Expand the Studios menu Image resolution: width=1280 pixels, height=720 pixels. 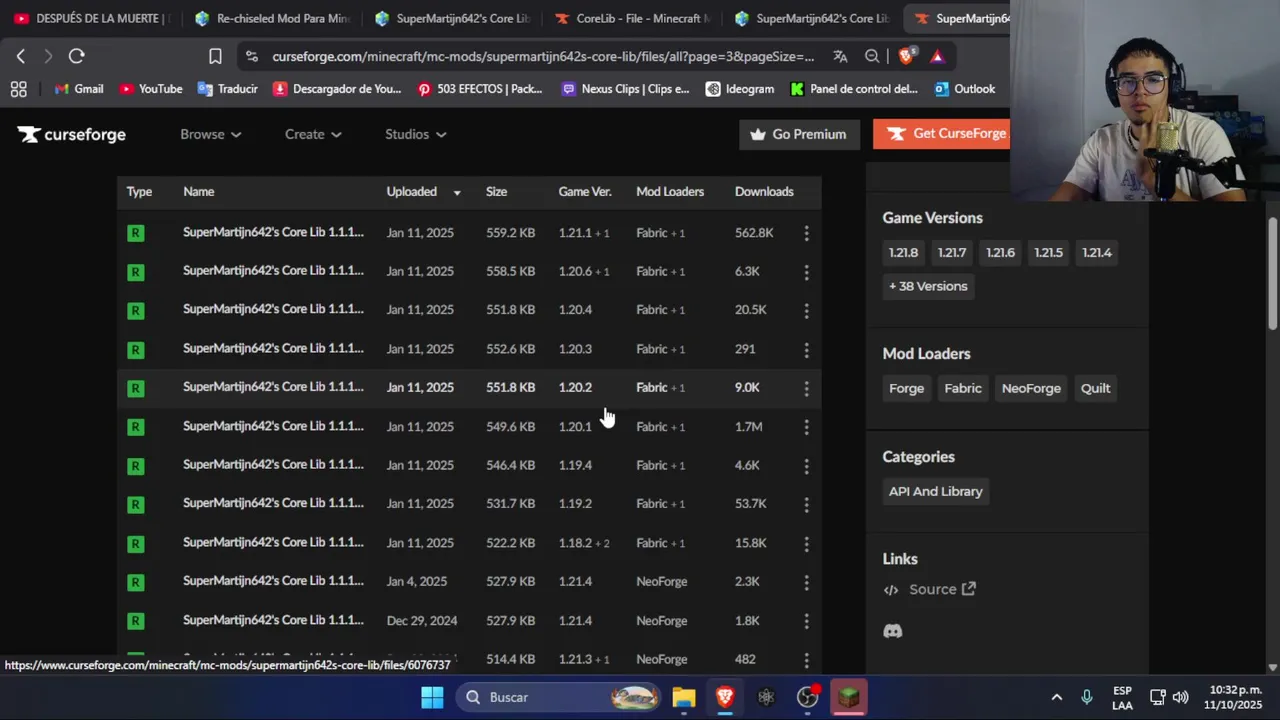click(x=416, y=134)
